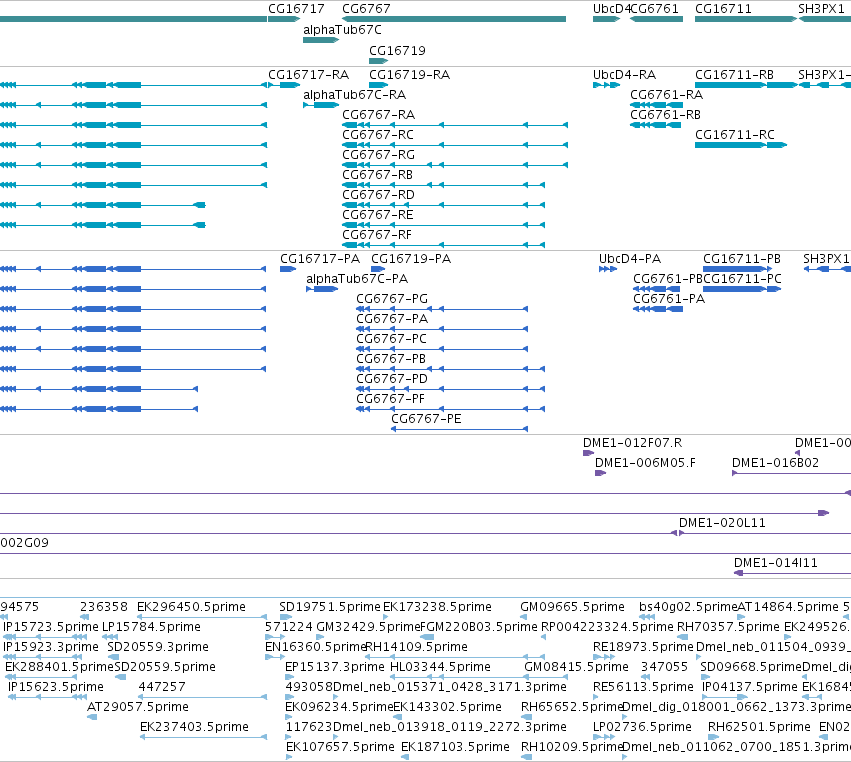Click the SH3PX1 gene label
The width and height of the screenshot is (851, 762).
(821, 9)
